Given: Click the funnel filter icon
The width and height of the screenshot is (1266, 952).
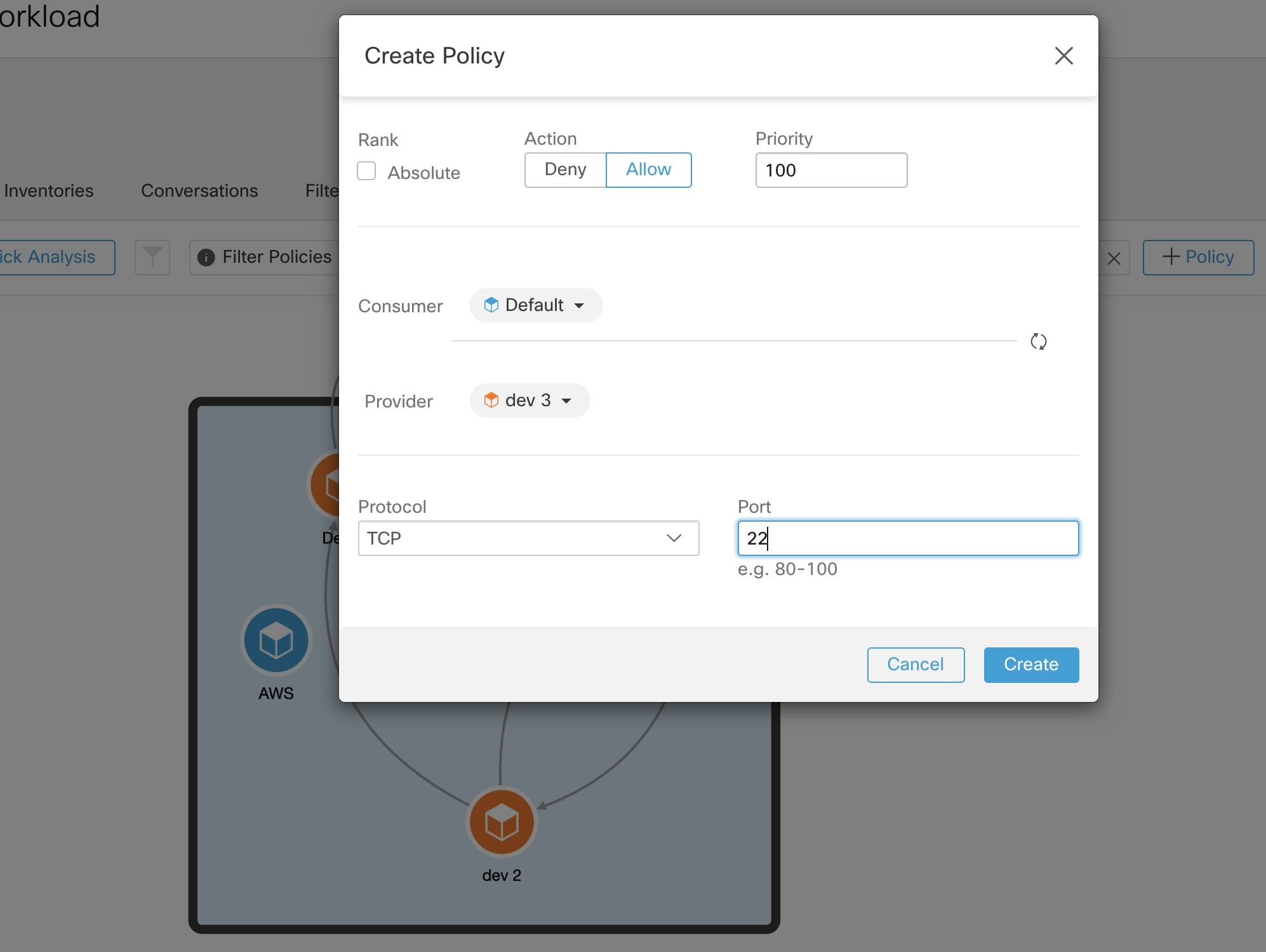Looking at the screenshot, I should 150,258.
